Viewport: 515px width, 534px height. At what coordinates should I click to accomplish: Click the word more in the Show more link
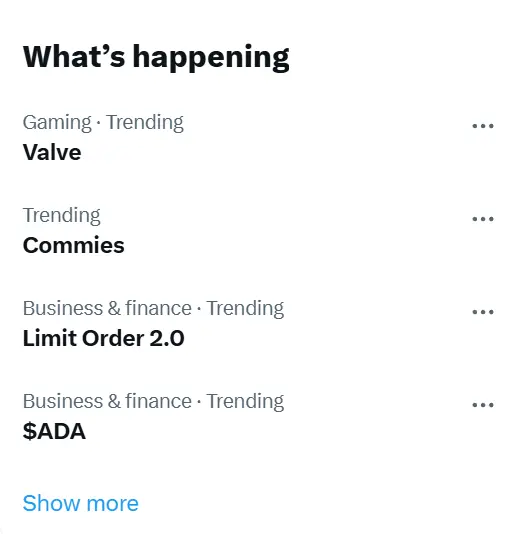click(x=113, y=504)
